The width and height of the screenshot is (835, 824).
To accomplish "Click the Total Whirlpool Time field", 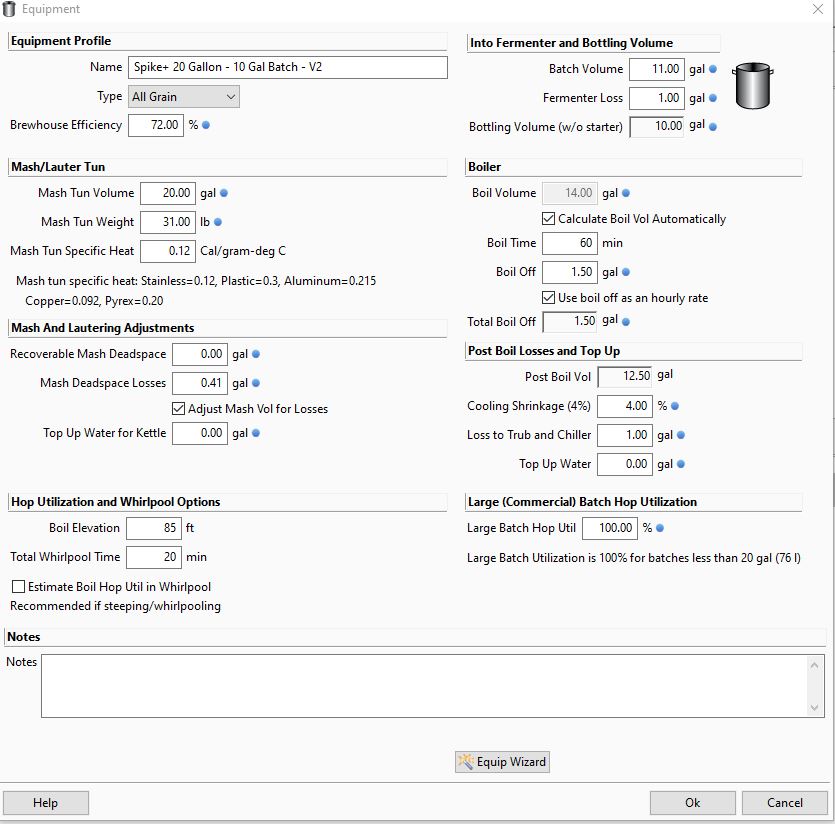I will click(154, 557).
